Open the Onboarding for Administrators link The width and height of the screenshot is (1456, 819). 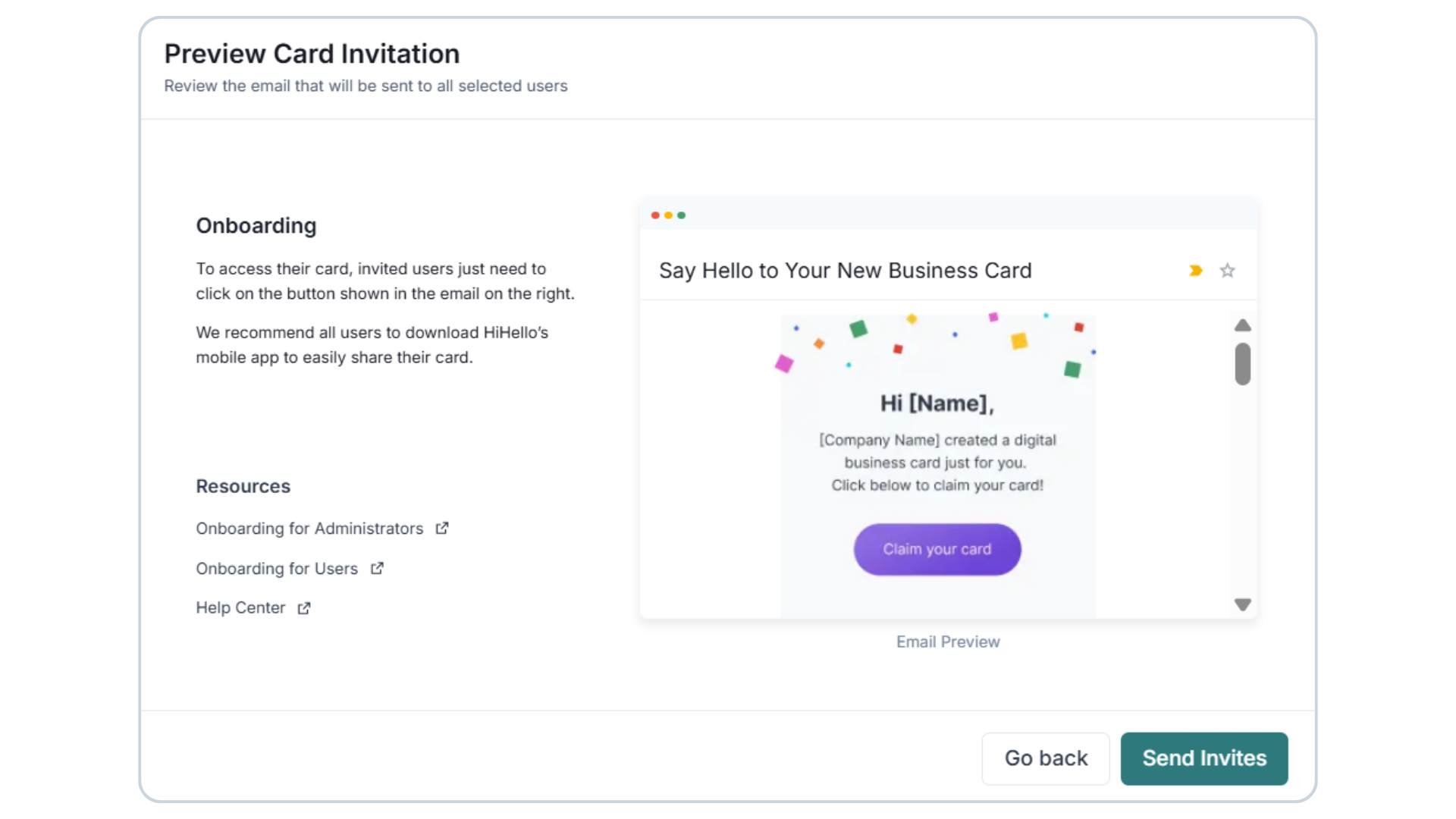click(x=309, y=529)
